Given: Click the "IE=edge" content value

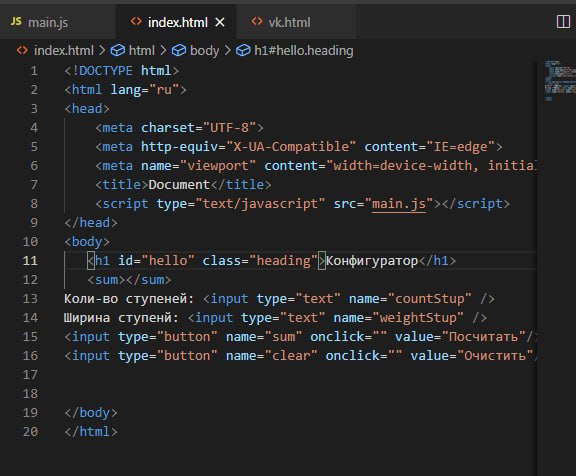Looking at the screenshot, I should click(x=461, y=147).
